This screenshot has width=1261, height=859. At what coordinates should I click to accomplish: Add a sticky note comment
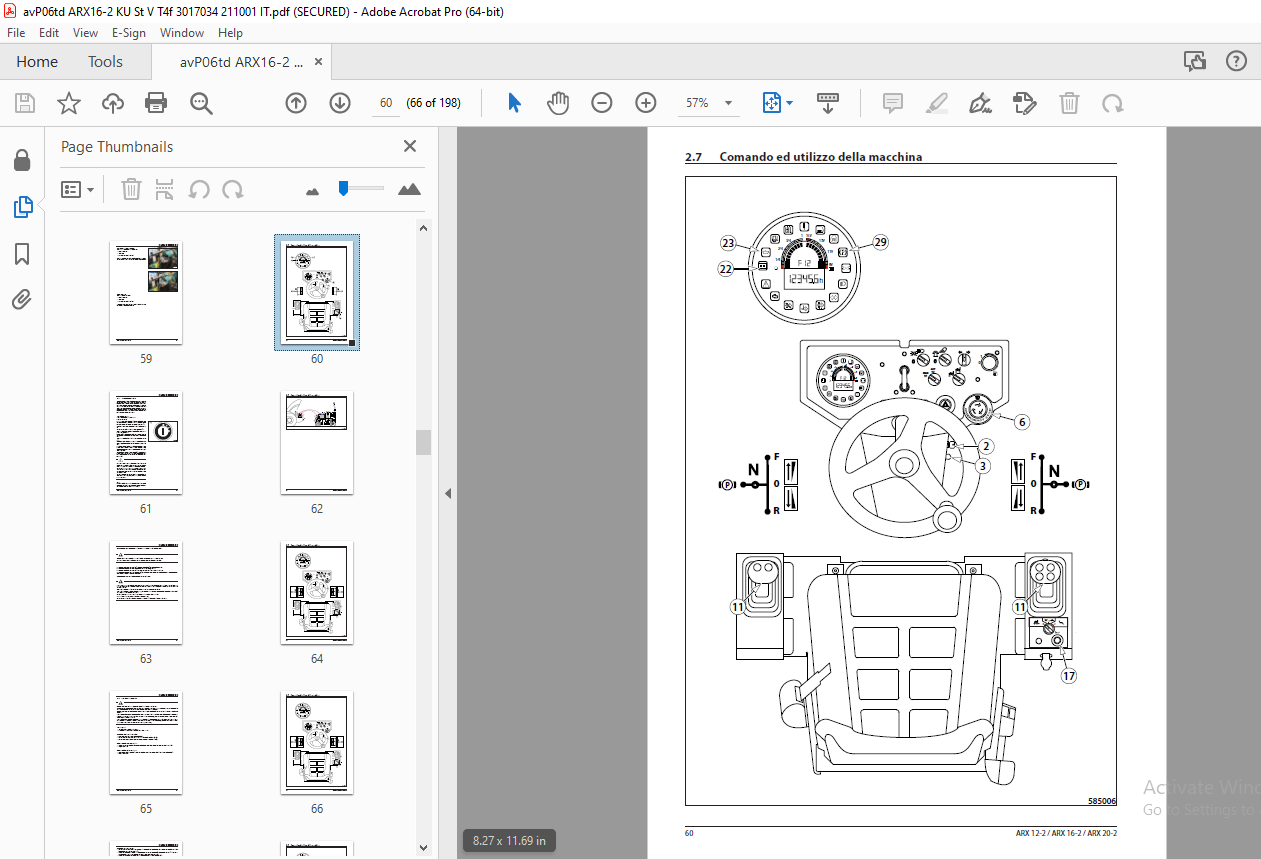tap(893, 103)
